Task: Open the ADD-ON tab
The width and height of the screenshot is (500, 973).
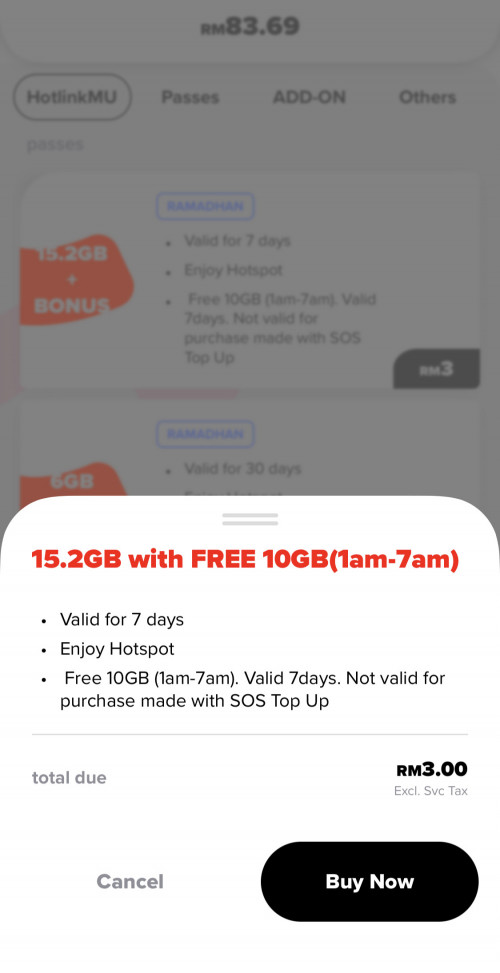Action: (310, 97)
